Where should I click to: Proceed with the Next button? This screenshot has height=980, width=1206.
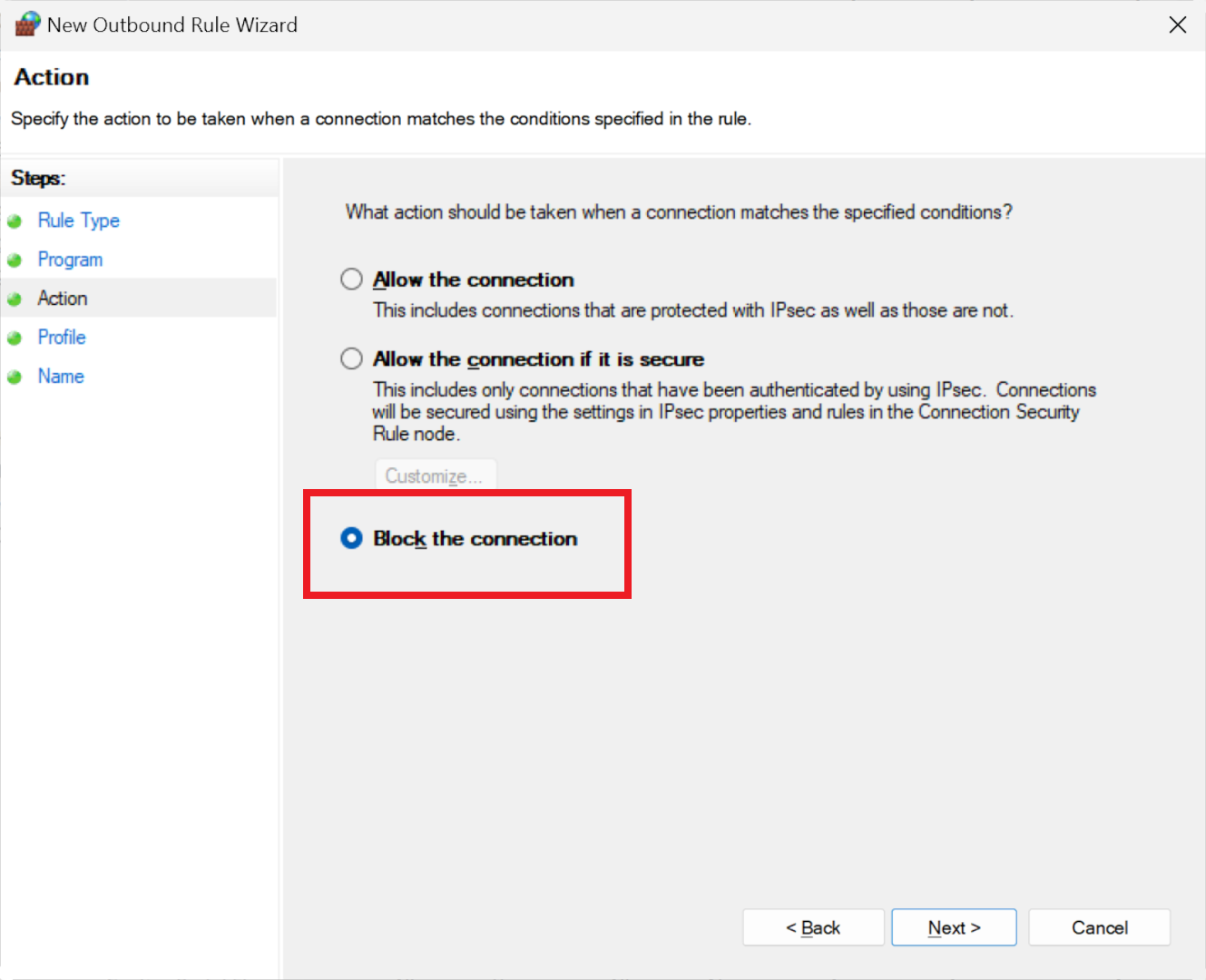point(954,927)
